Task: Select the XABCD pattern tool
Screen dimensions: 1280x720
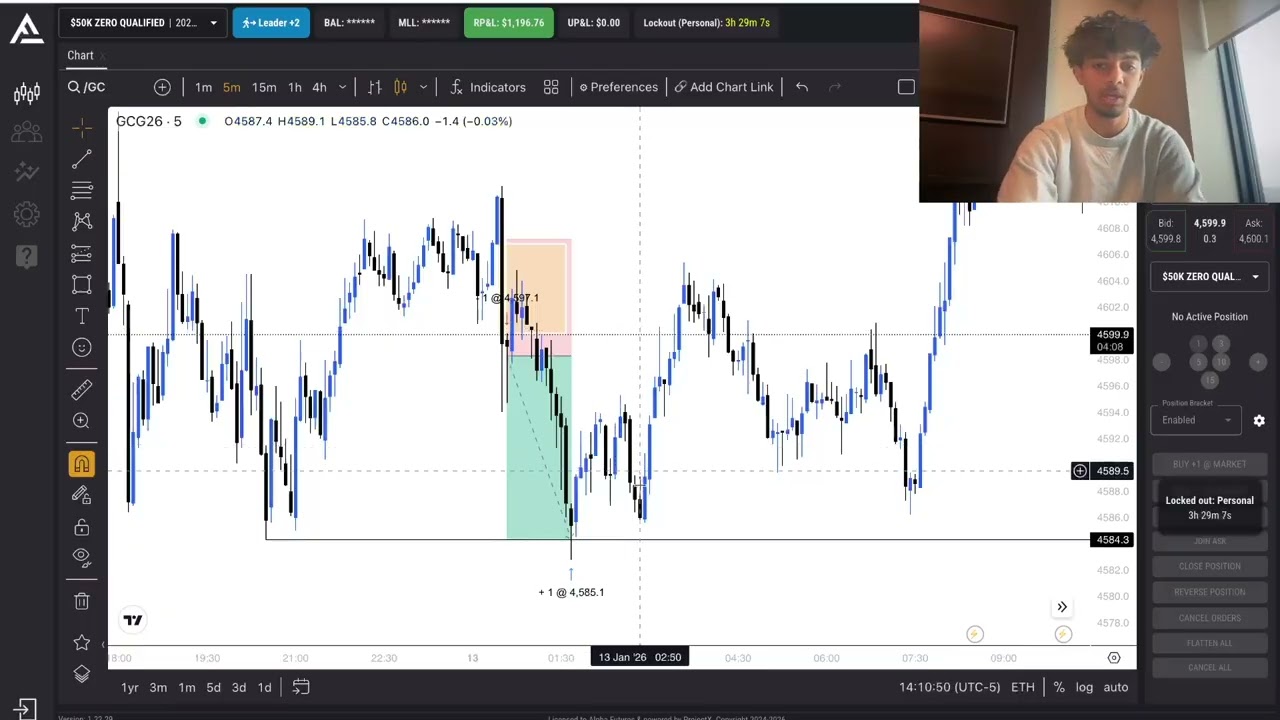Action: click(x=82, y=221)
